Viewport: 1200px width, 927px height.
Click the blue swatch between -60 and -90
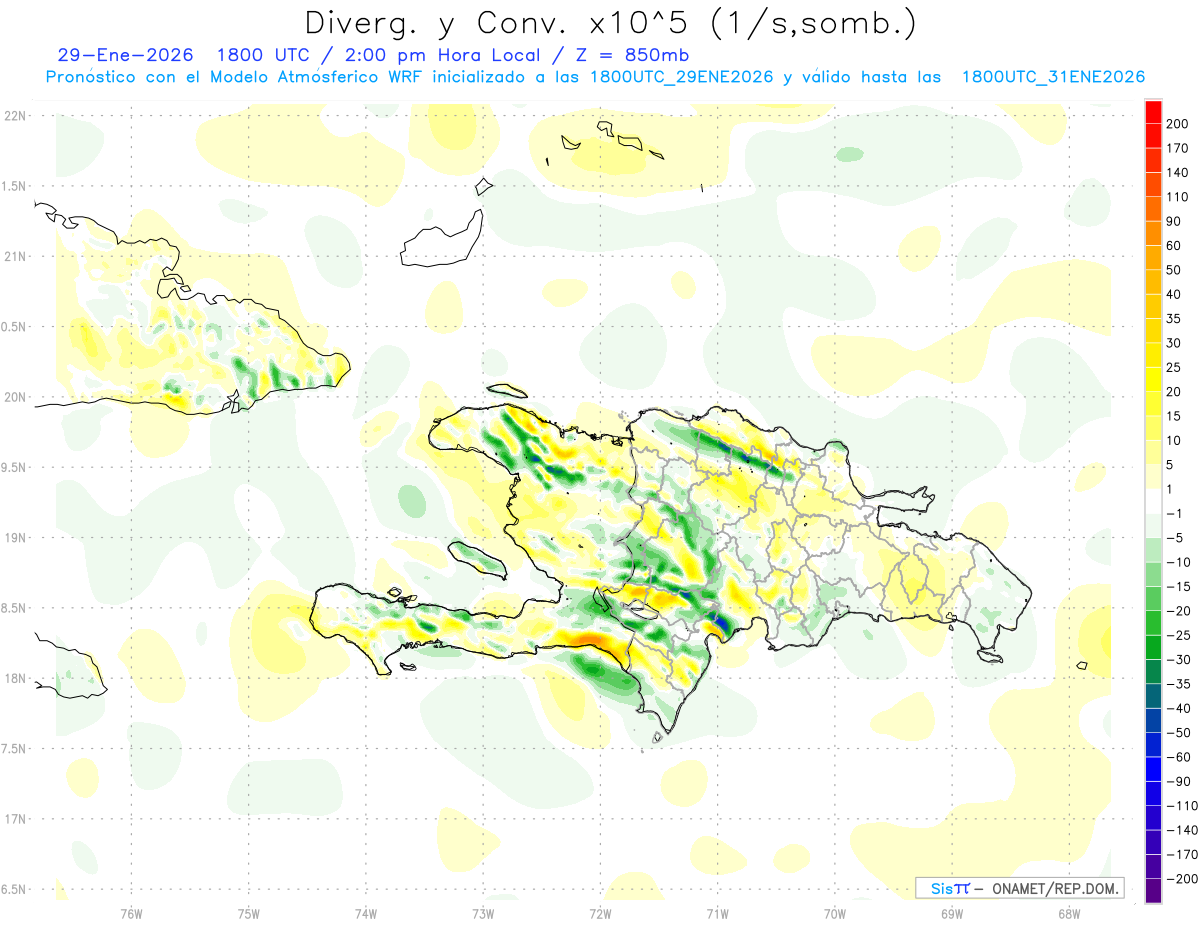(1154, 769)
